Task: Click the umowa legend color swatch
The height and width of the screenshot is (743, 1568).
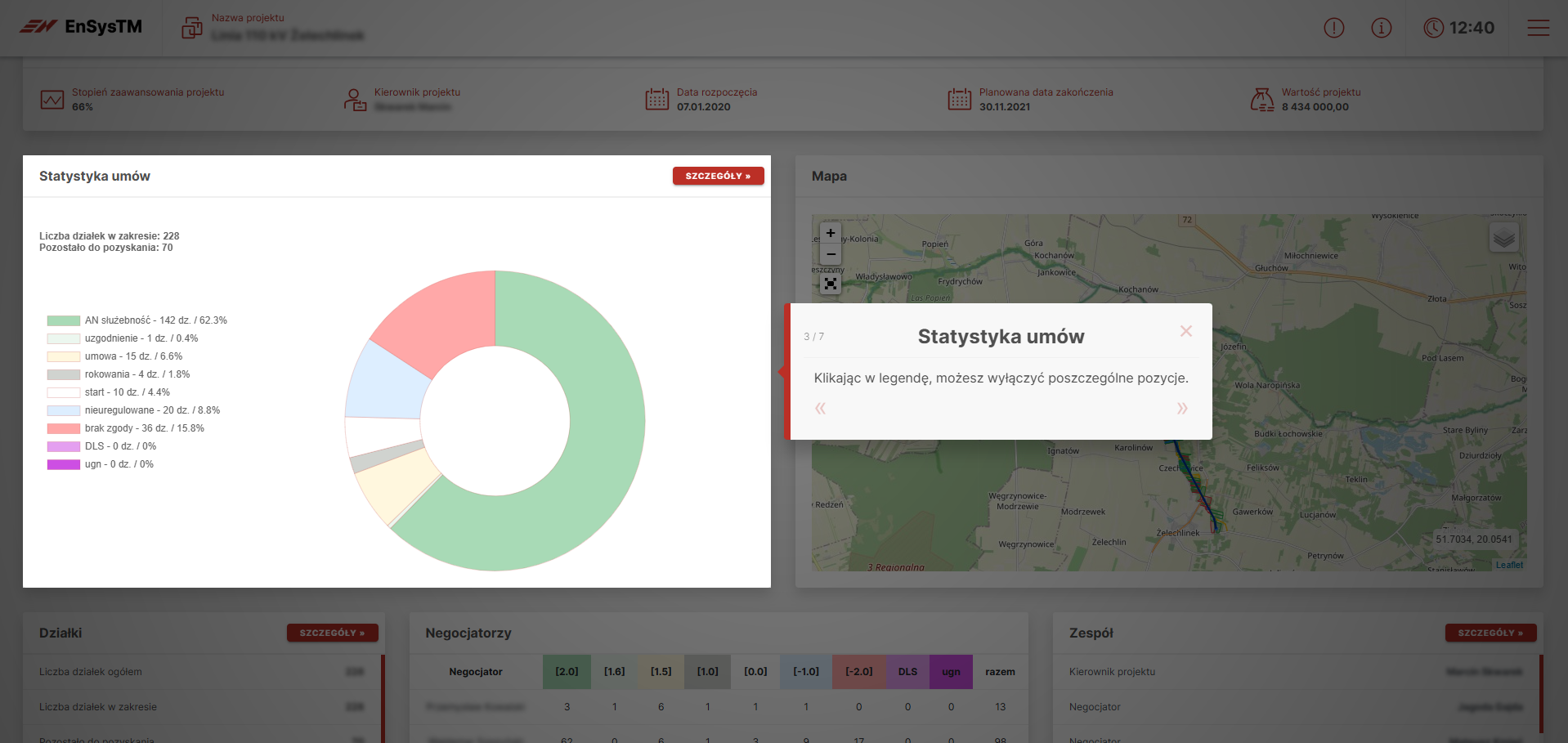Action: click(63, 356)
